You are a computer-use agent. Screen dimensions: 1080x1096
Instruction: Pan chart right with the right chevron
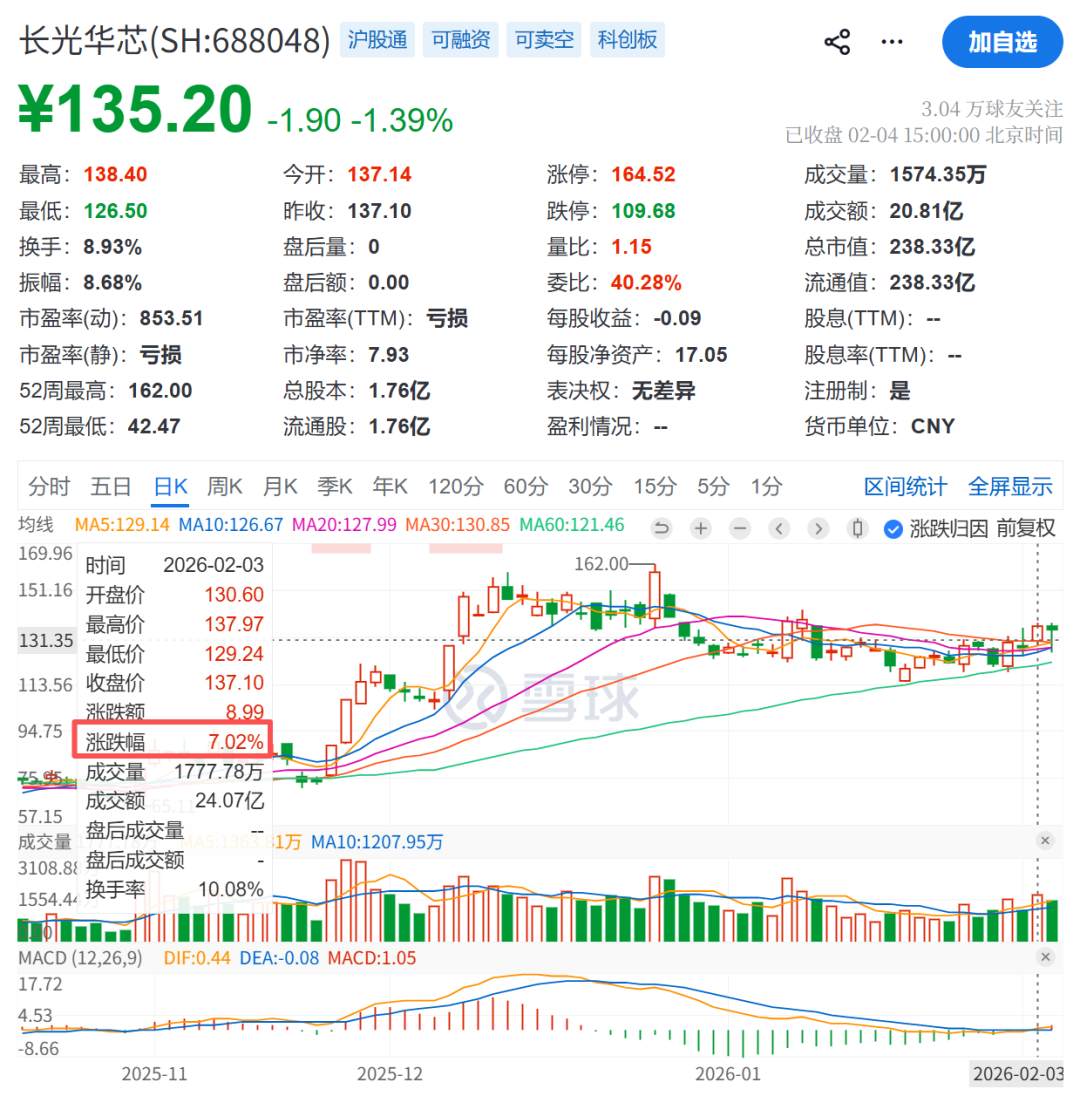(818, 528)
